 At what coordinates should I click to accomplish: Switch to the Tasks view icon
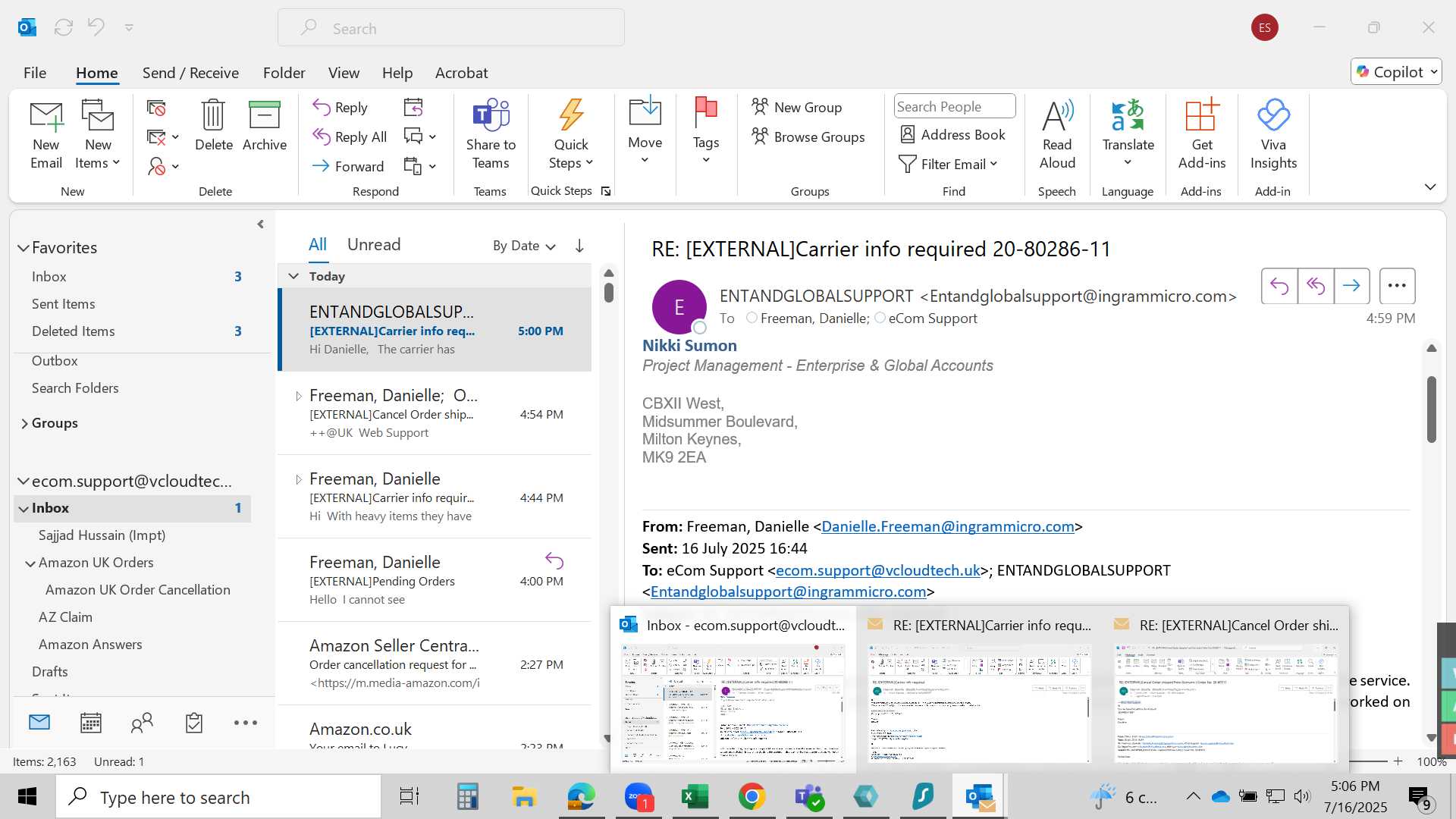pyautogui.click(x=194, y=723)
